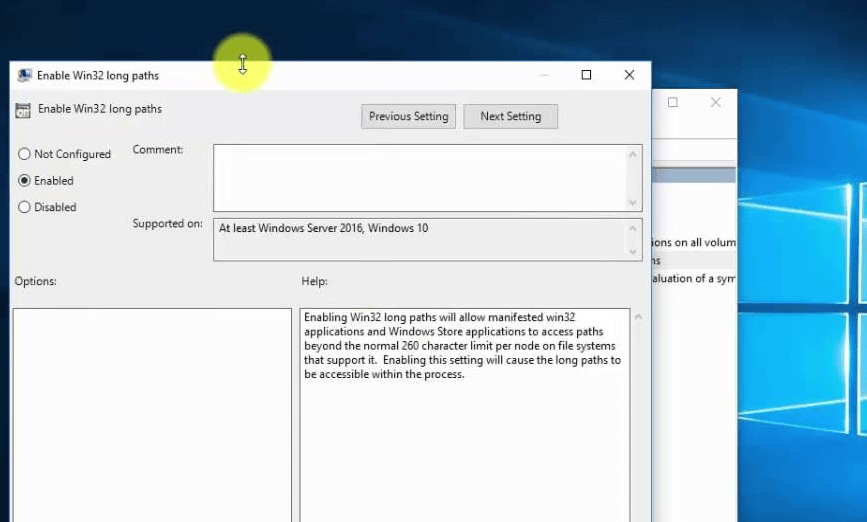Click the Supported on box down arrow
Viewport: 867px width, 522px height.
click(x=633, y=252)
